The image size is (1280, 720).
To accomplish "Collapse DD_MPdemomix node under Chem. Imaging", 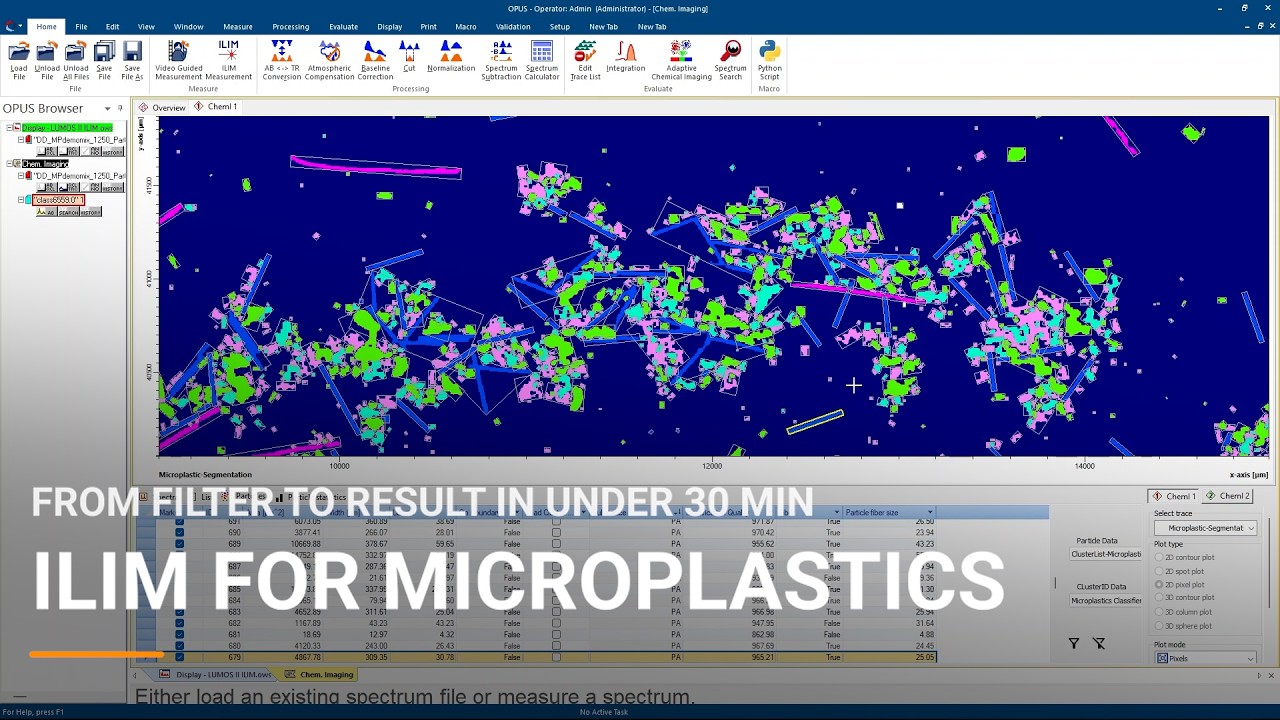I will (21, 176).
